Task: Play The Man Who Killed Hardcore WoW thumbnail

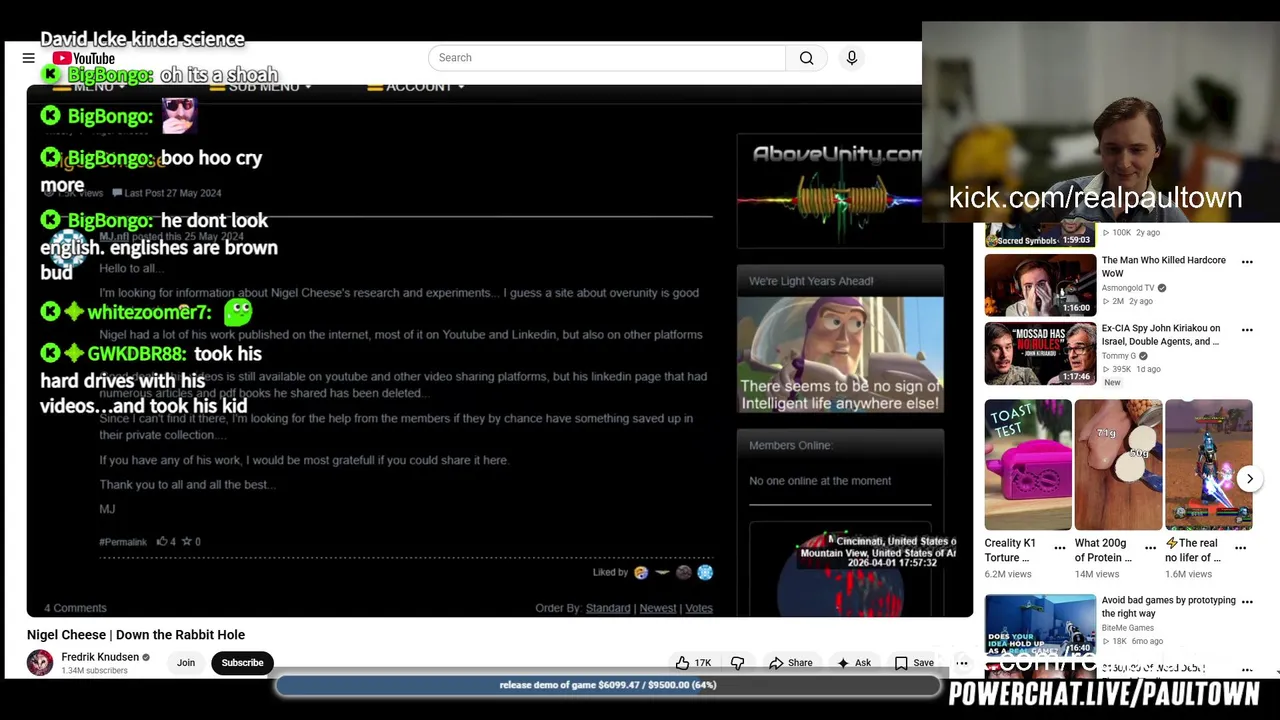Action: pos(1040,285)
